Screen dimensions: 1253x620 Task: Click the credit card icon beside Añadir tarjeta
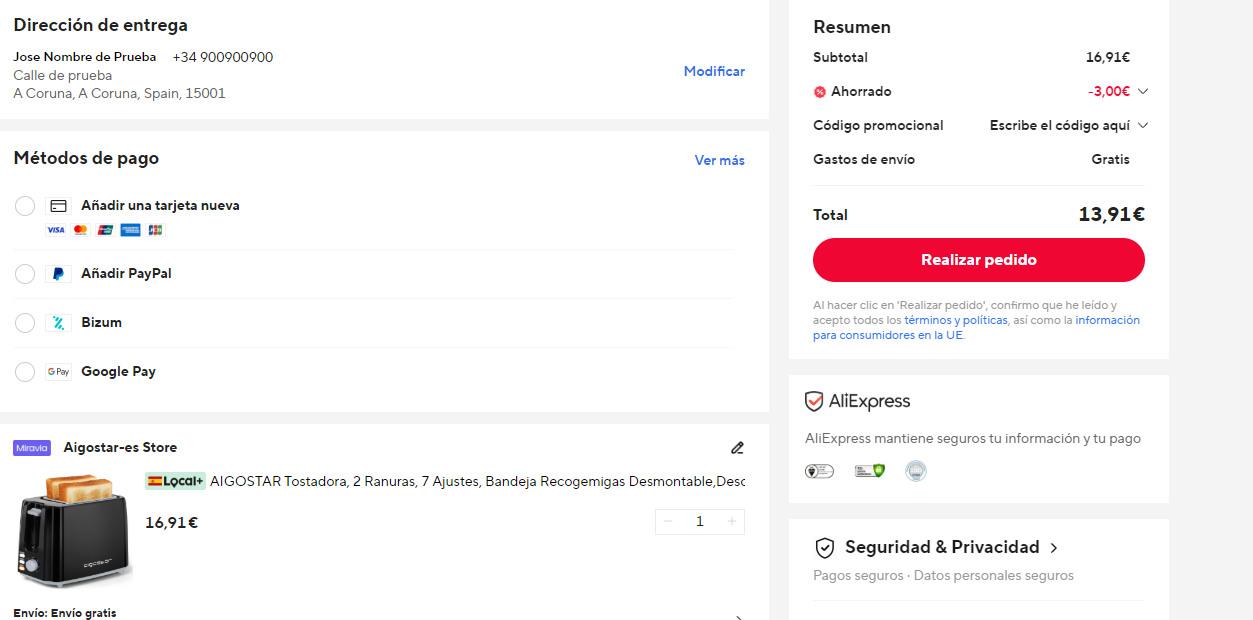[58, 206]
